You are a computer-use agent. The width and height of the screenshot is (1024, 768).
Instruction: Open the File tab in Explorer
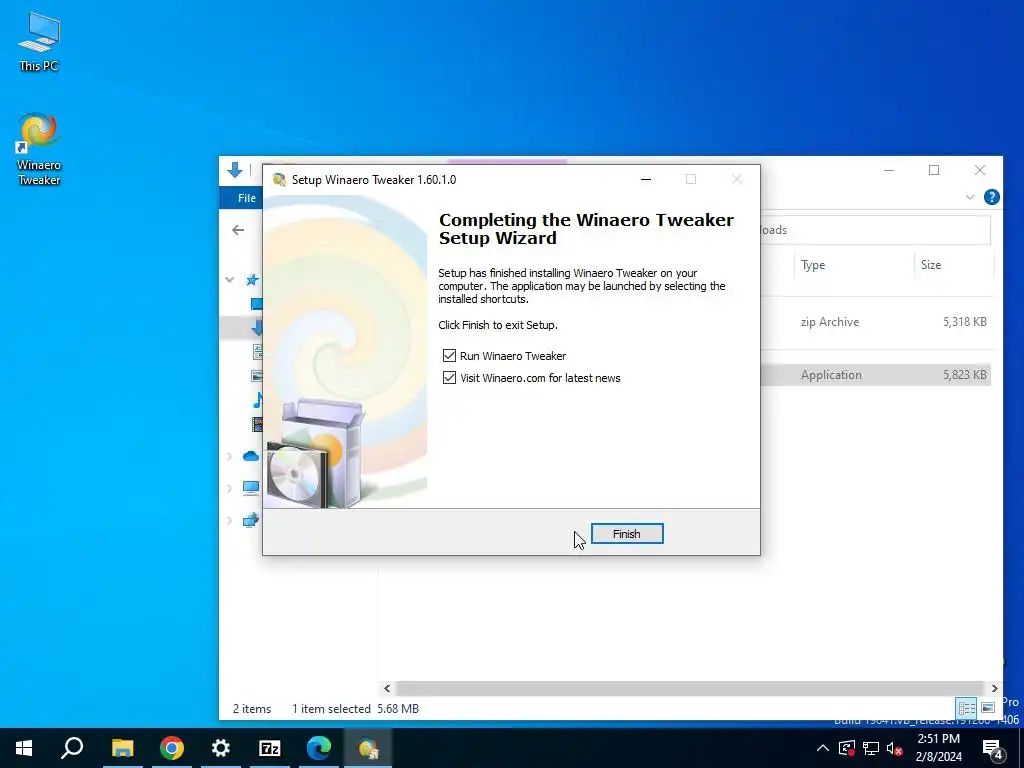click(x=246, y=198)
